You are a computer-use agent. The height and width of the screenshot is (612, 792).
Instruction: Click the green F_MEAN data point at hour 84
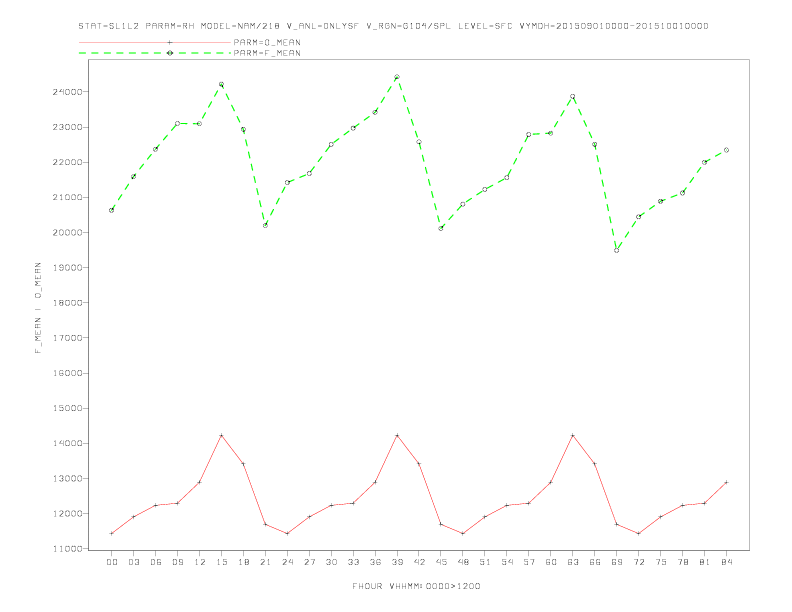tap(726, 150)
